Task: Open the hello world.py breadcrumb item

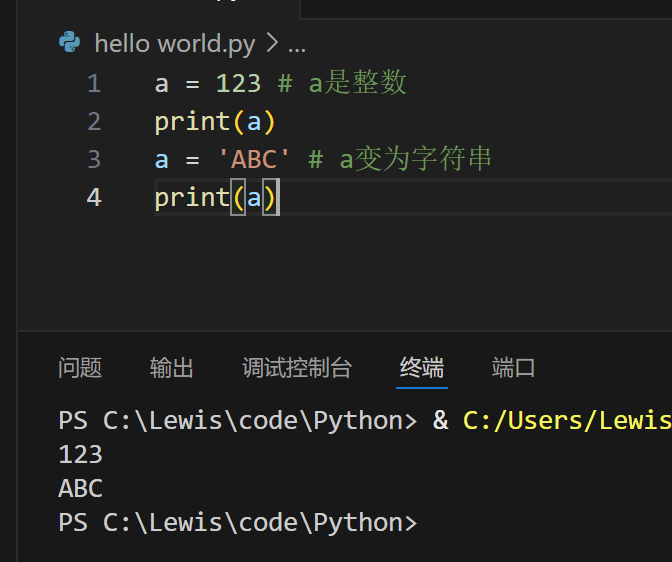Action: (174, 43)
